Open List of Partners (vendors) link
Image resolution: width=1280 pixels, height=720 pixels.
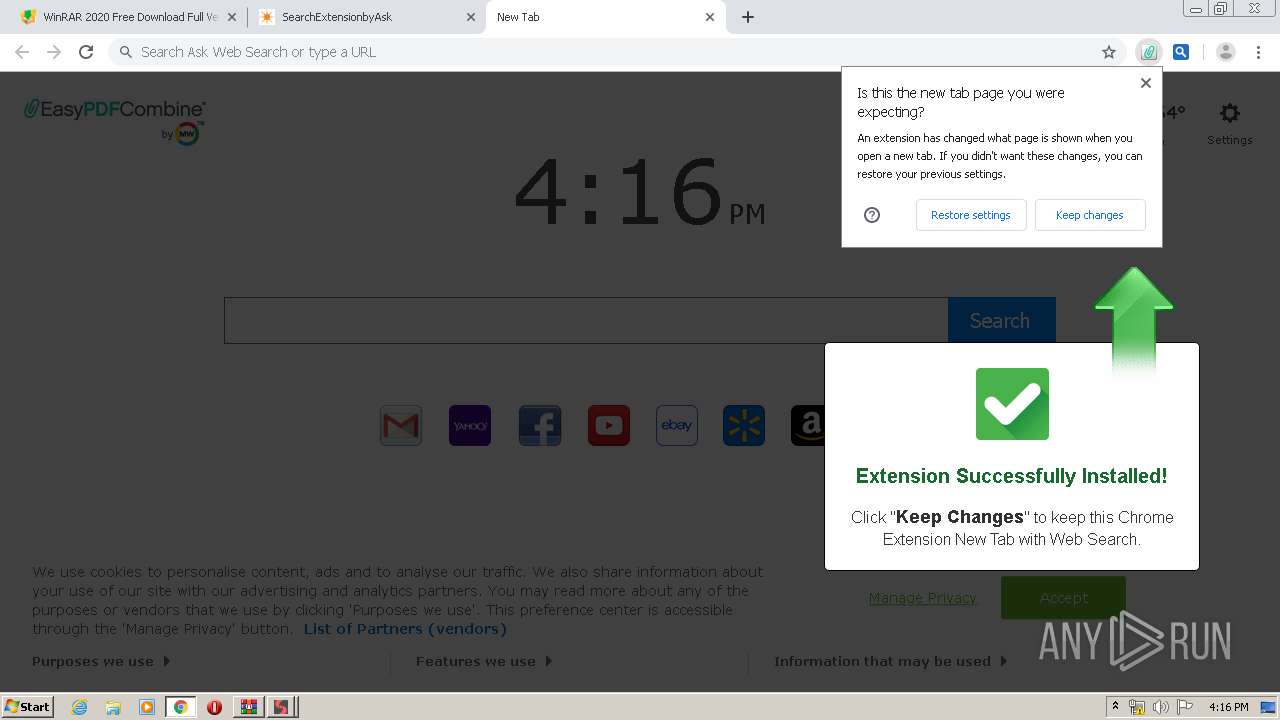point(405,629)
